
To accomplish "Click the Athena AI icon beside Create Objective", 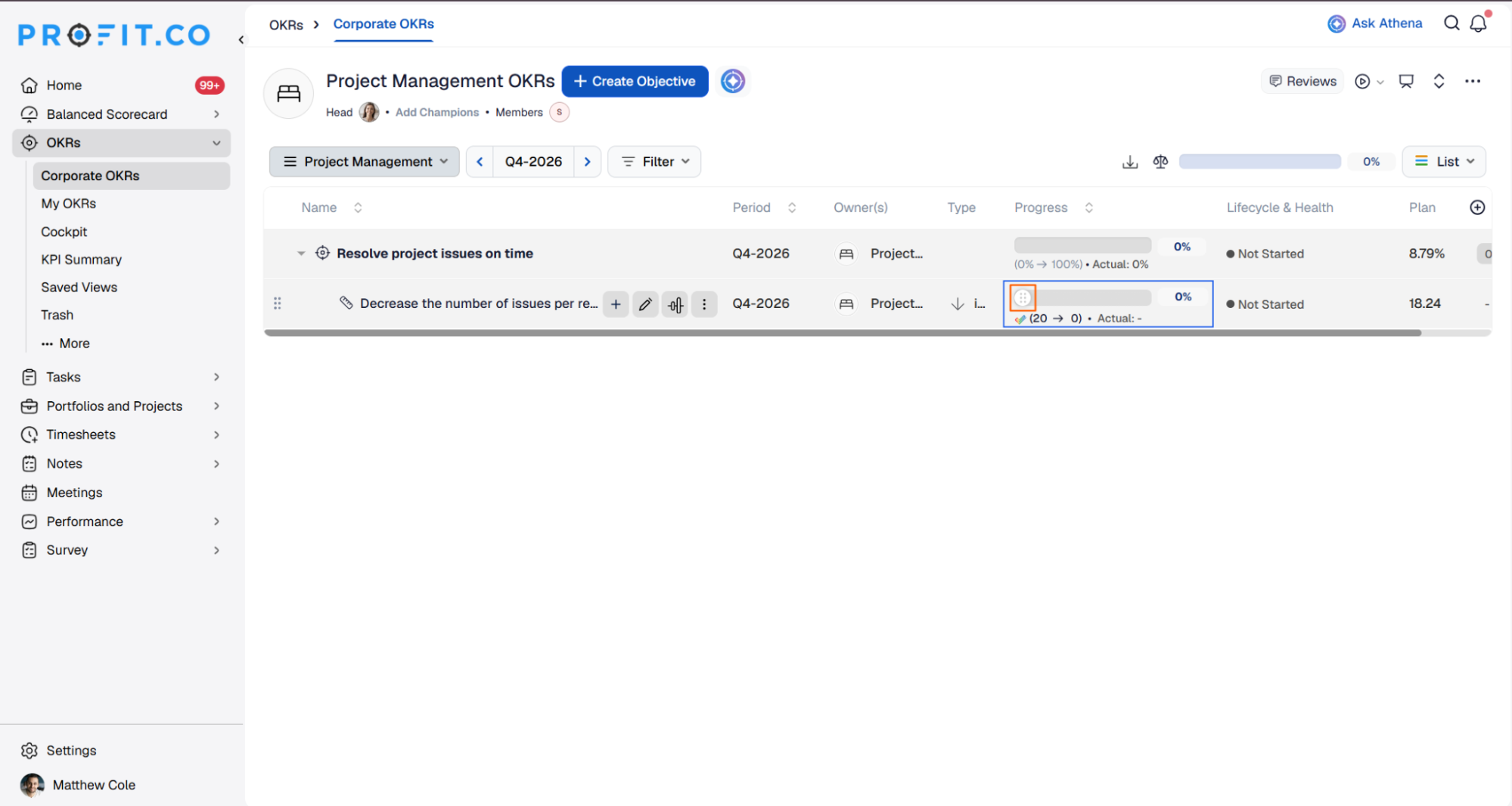I will click(x=733, y=81).
